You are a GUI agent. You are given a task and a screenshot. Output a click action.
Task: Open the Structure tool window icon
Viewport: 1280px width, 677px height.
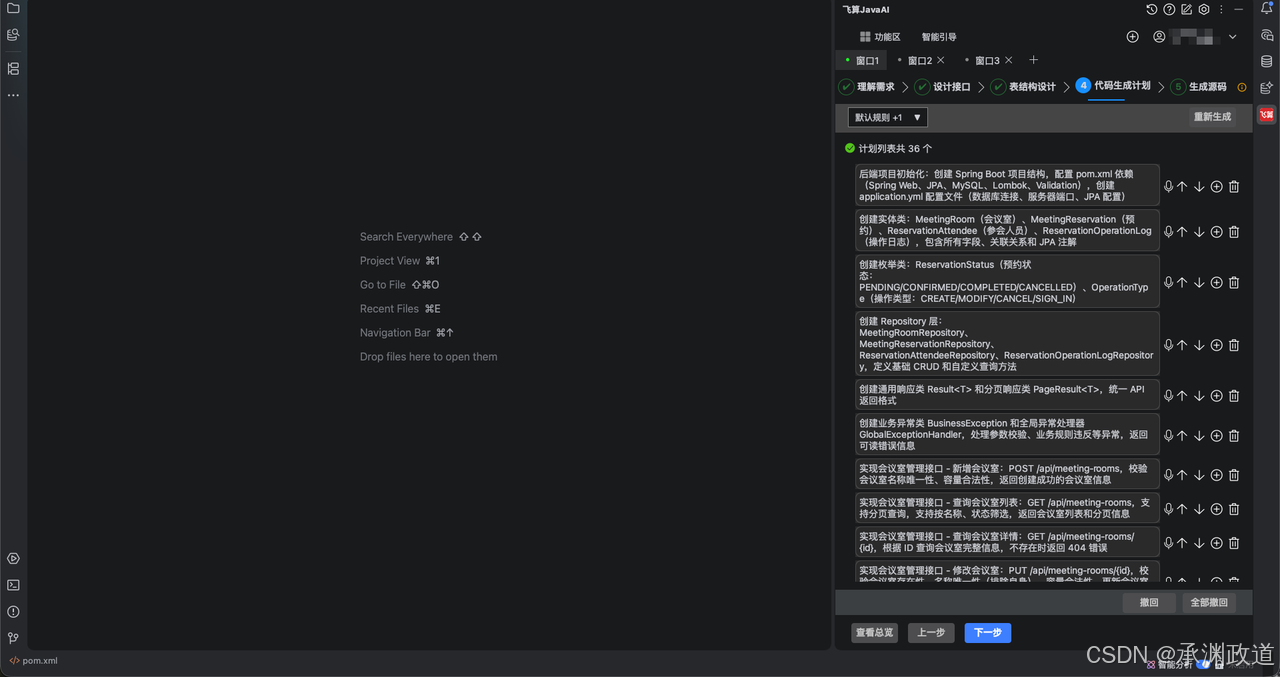pyautogui.click(x=13, y=68)
